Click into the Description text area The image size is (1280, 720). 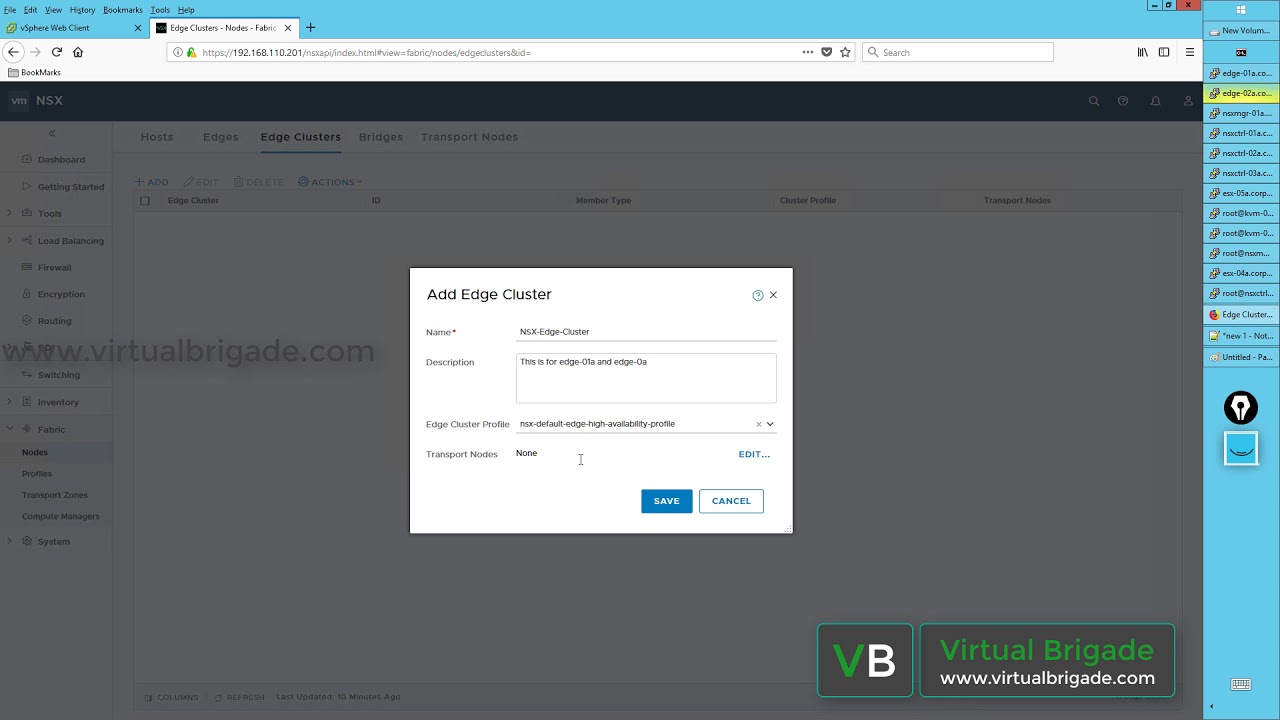click(x=645, y=377)
